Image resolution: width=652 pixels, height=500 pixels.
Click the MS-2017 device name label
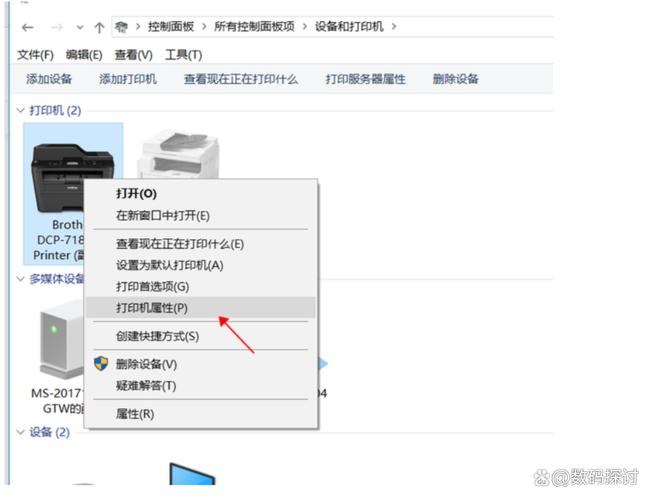[x=57, y=401]
